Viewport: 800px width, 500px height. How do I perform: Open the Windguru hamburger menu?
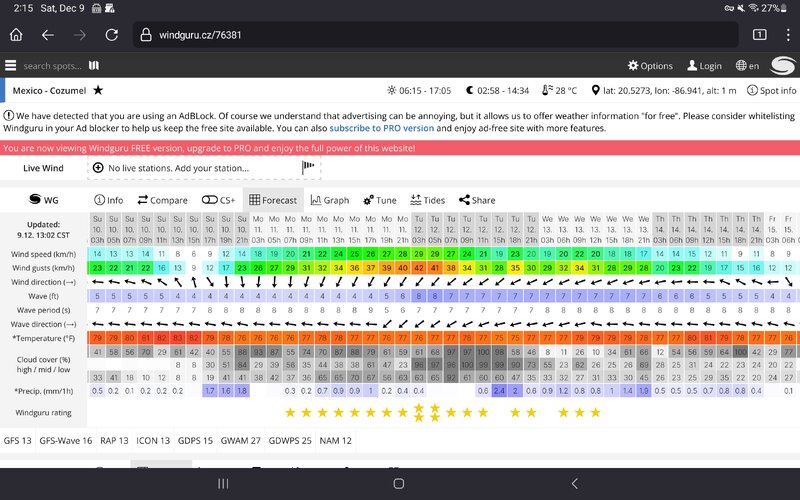[x=10, y=66]
